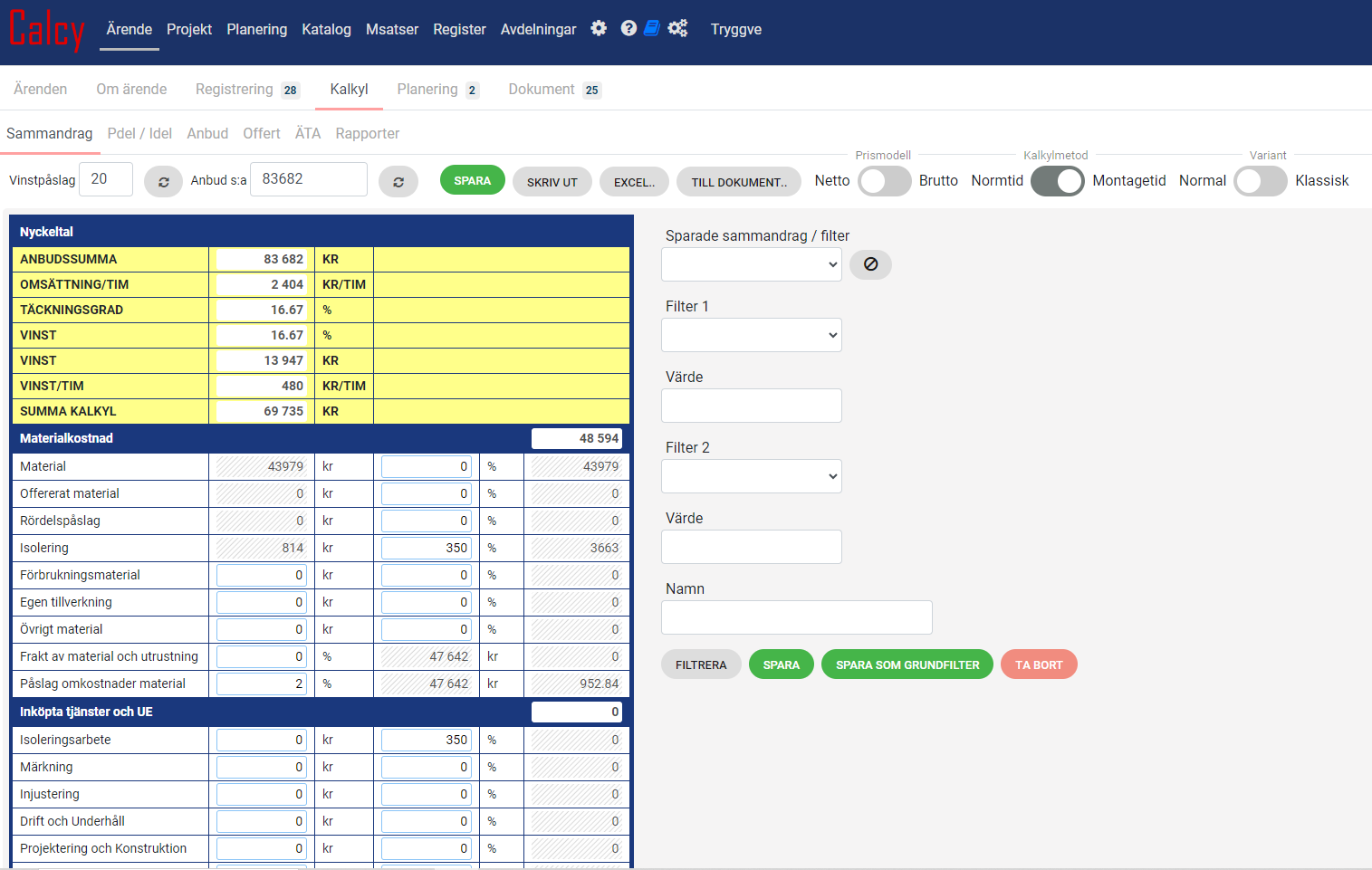Click the TA BORT button

point(1038,664)
